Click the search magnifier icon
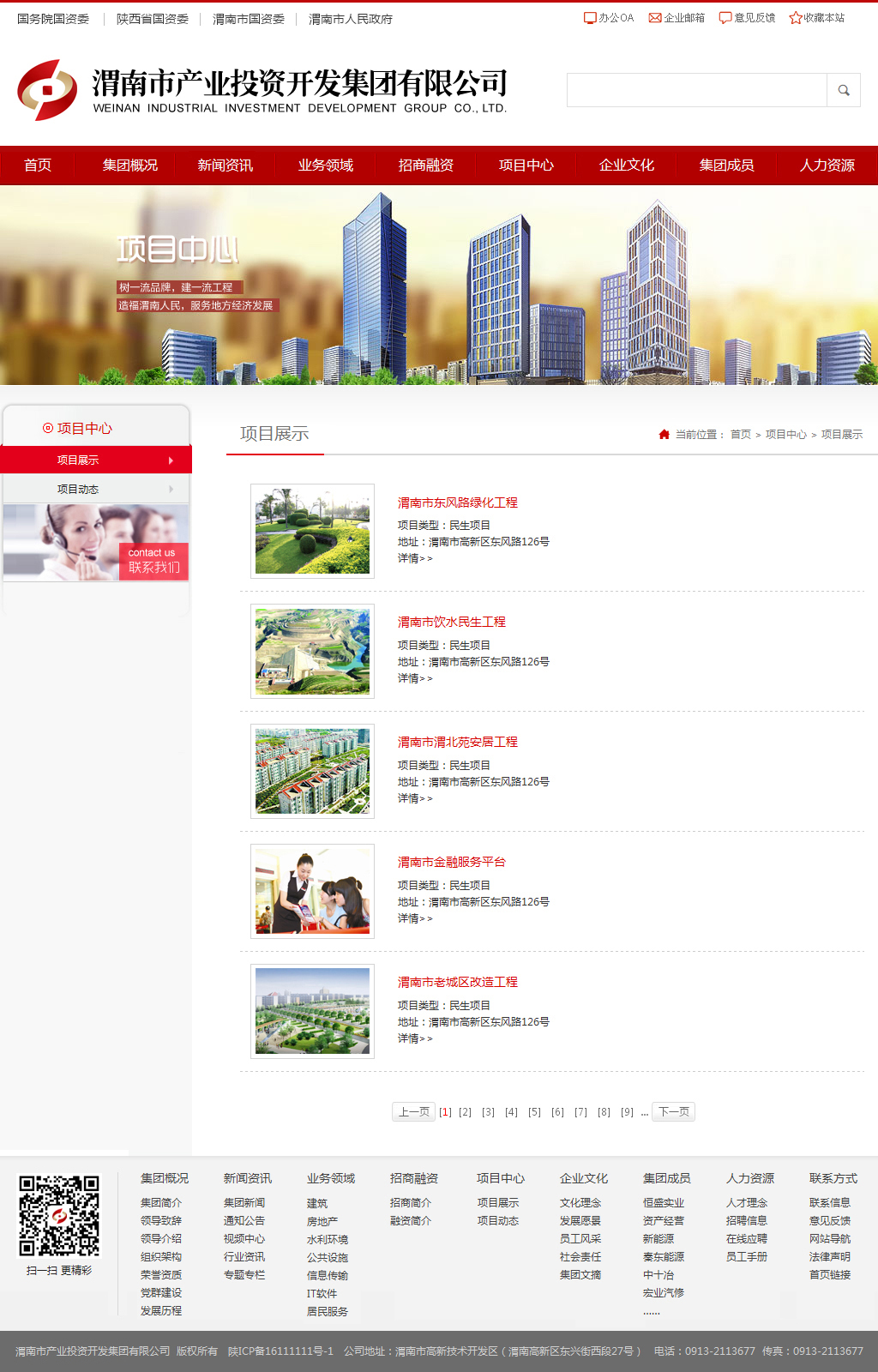 844,90
